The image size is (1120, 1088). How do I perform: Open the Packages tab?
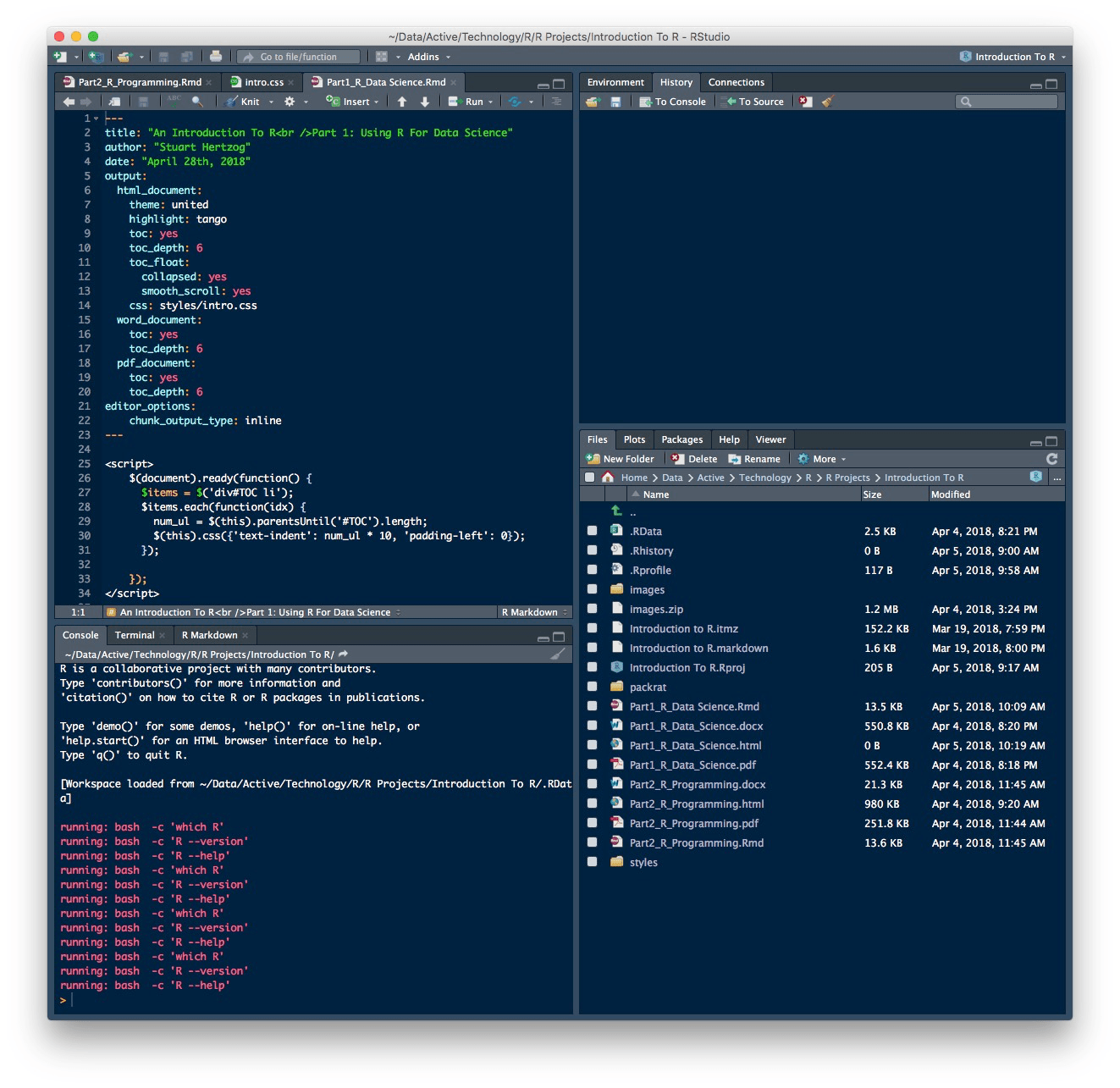[x=681, y=439]
